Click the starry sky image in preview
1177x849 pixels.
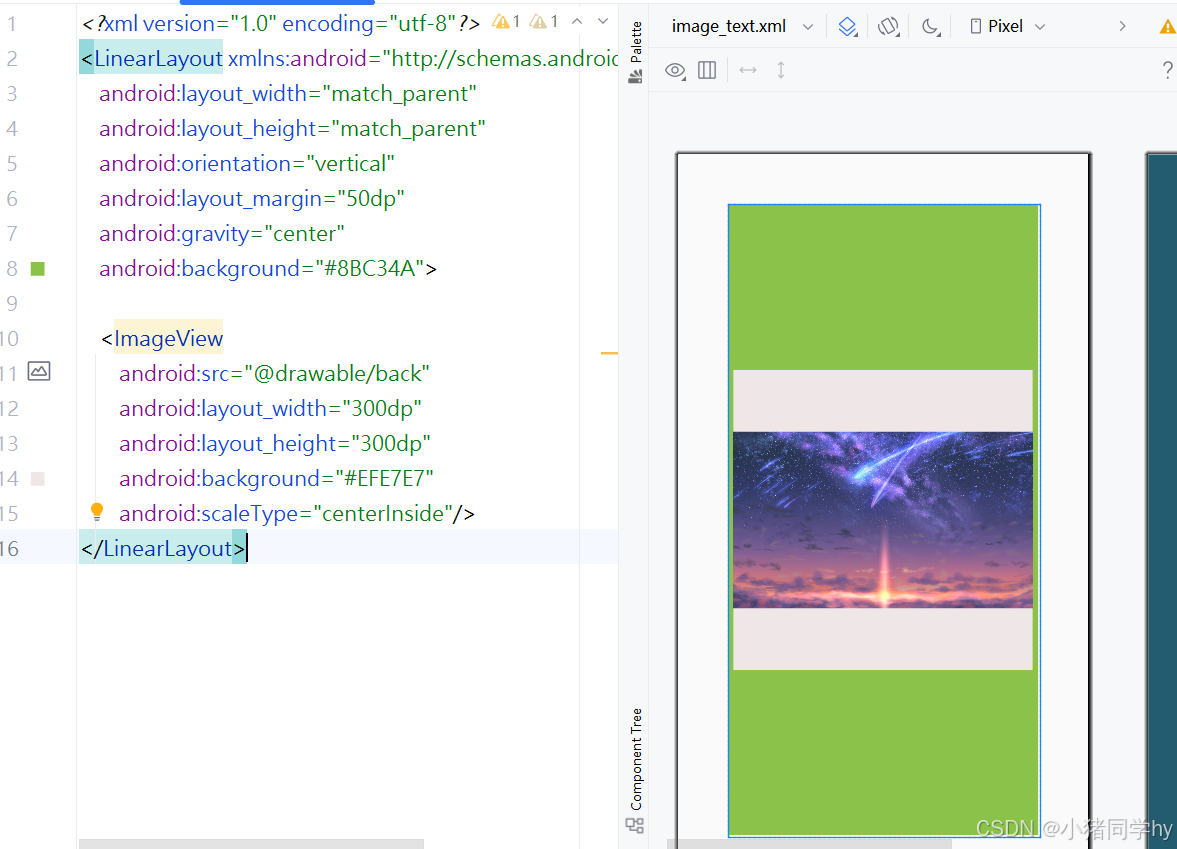[x=883, y=519]
